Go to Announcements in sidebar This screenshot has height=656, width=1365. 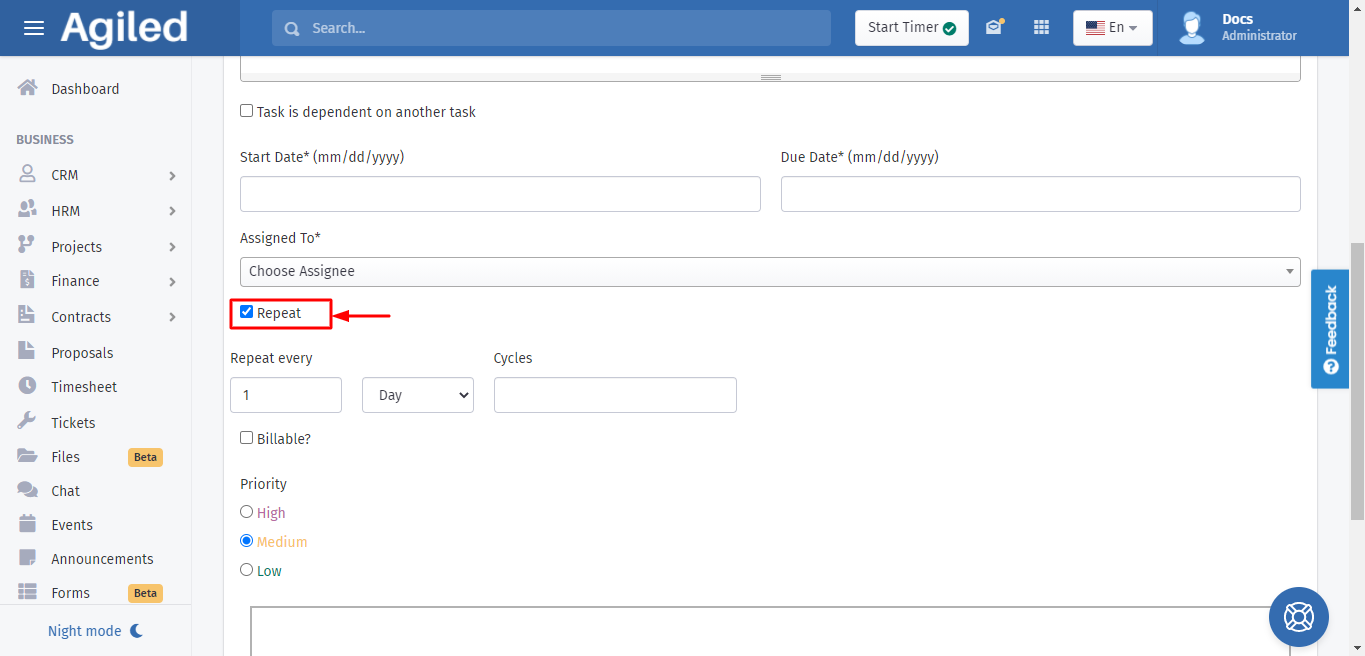[x=102, y=559]
